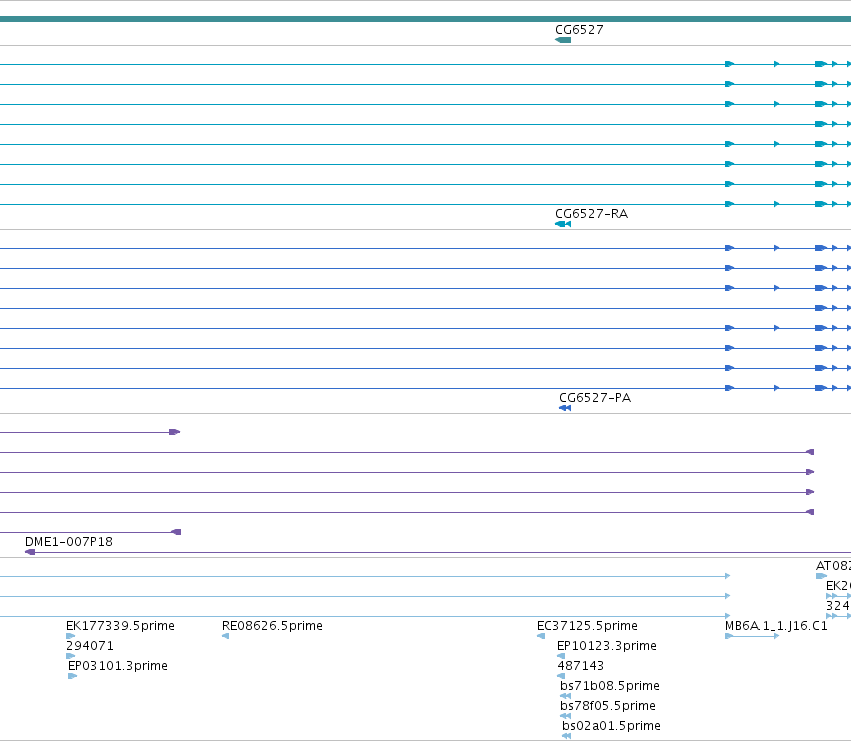Select the bs71b08.5prime feature glyph
This screenshot has width=851, height=741.
coord(566,696)
